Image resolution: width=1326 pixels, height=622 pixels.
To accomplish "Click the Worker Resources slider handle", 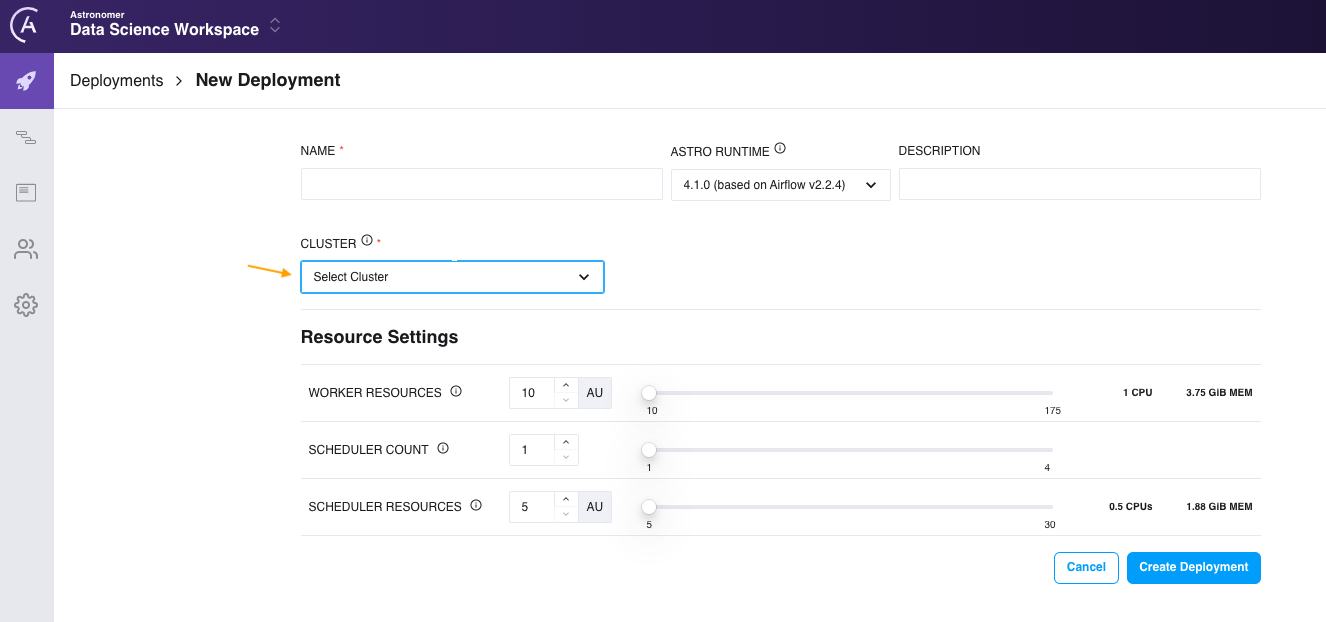I will coord(649,393).
